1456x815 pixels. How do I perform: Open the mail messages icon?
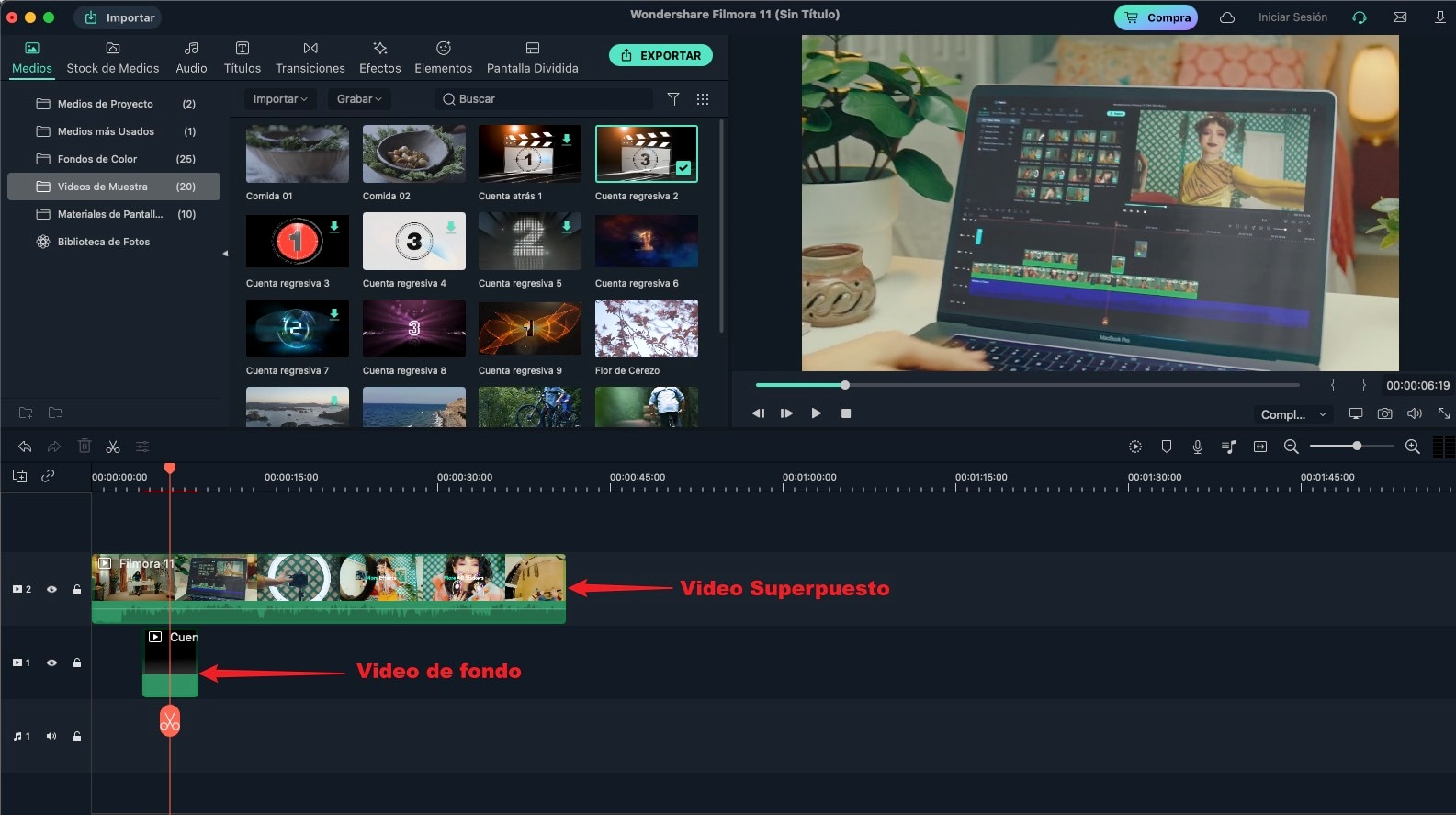click(1400, 17)
